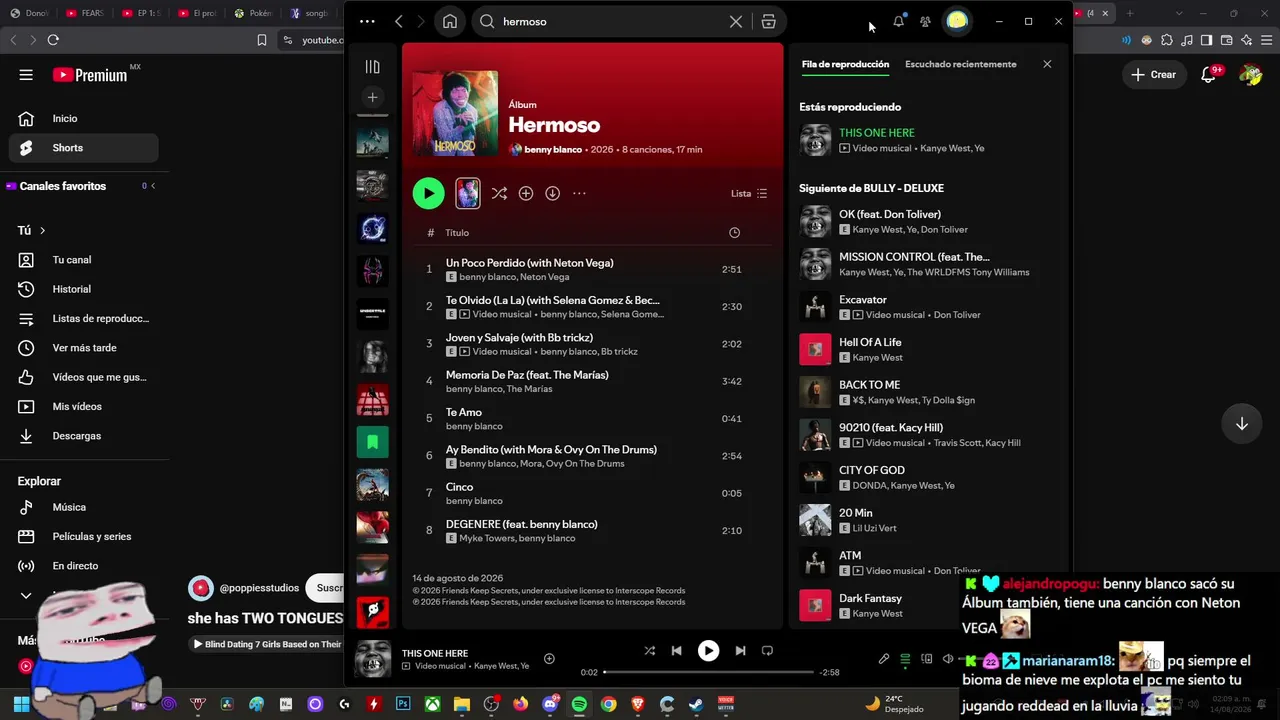Open the now-playing cover in the player bar
1280x720 pixels.
coord(373,659)
